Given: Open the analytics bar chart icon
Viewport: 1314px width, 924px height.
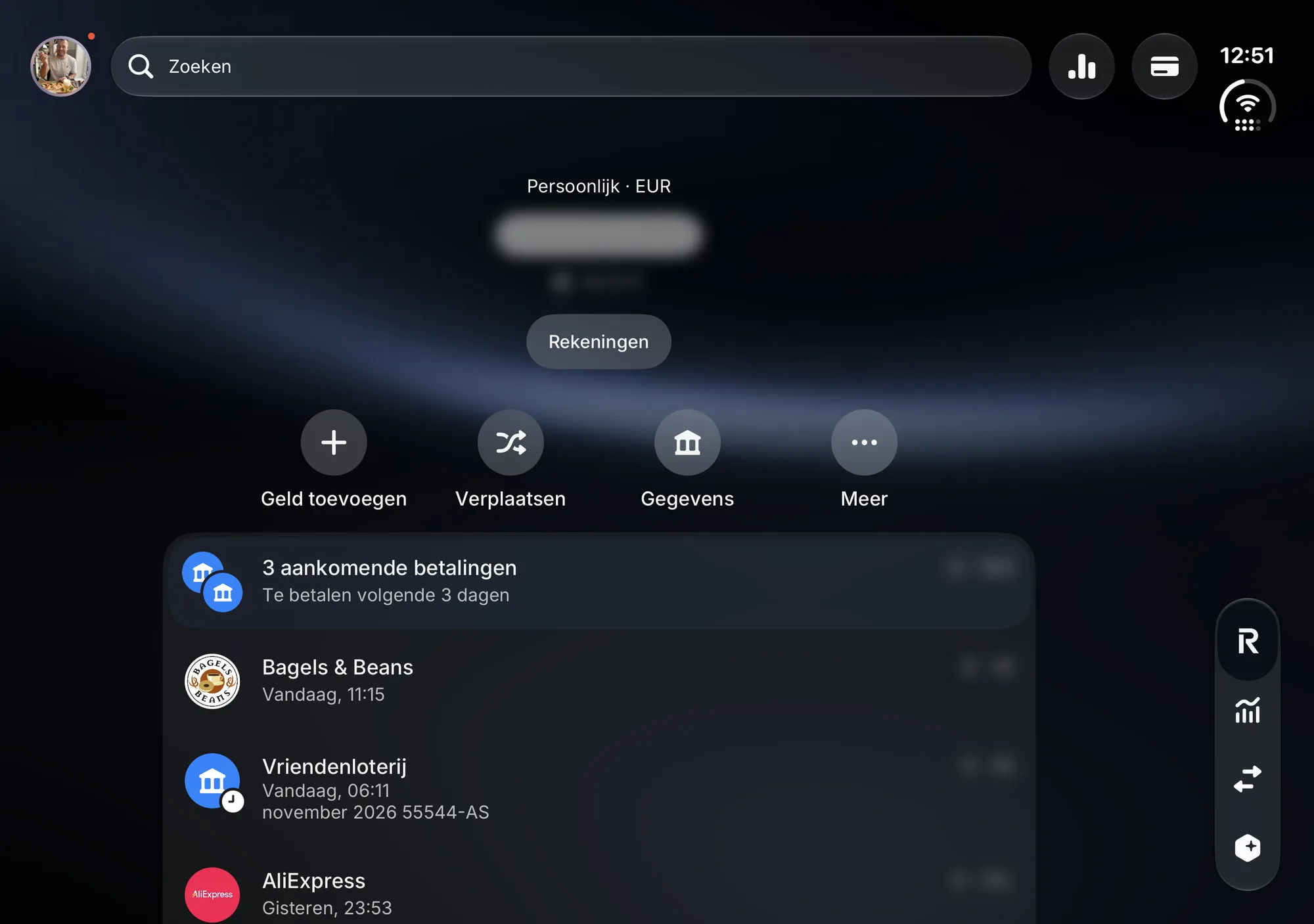Looking at the screenshot, I should click(x=1081, y=66).
